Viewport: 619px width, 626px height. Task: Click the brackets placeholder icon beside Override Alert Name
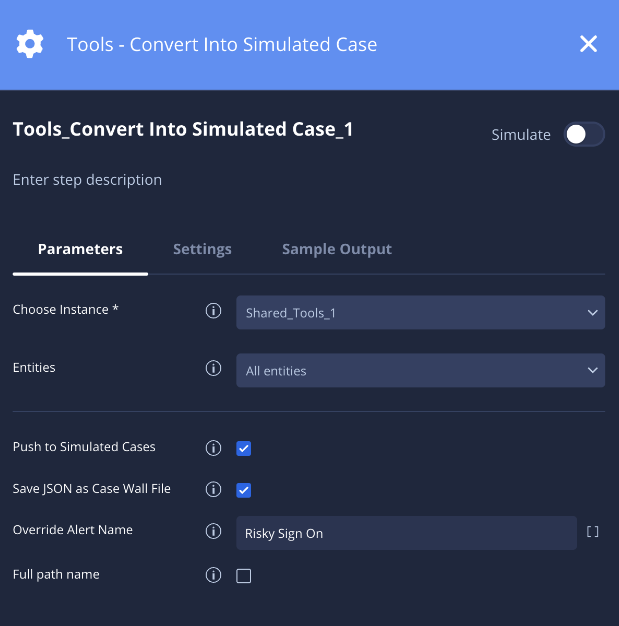point(593,532)
